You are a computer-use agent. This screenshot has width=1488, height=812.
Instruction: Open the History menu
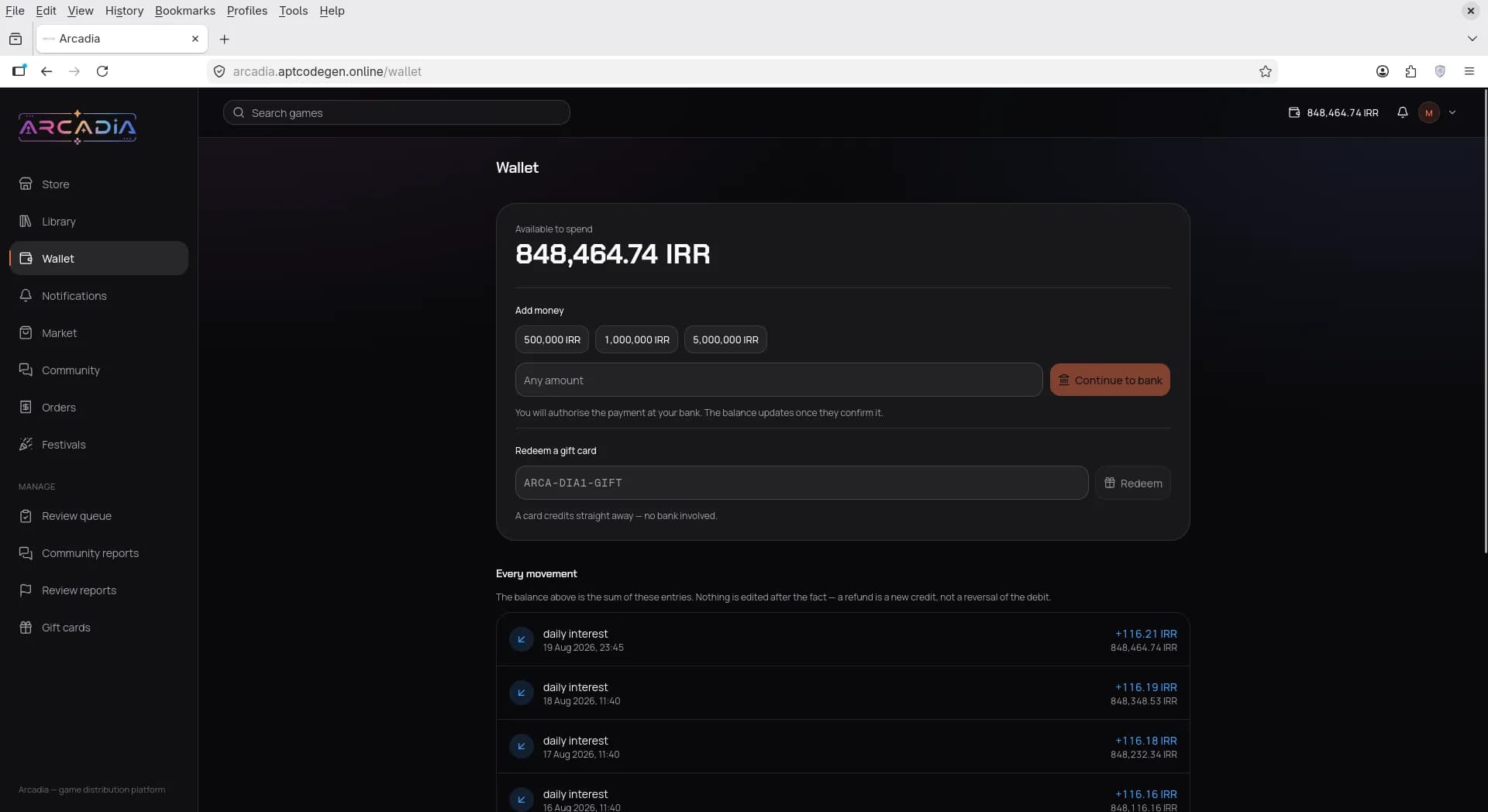pyautogui.click(x=124, y=11)
